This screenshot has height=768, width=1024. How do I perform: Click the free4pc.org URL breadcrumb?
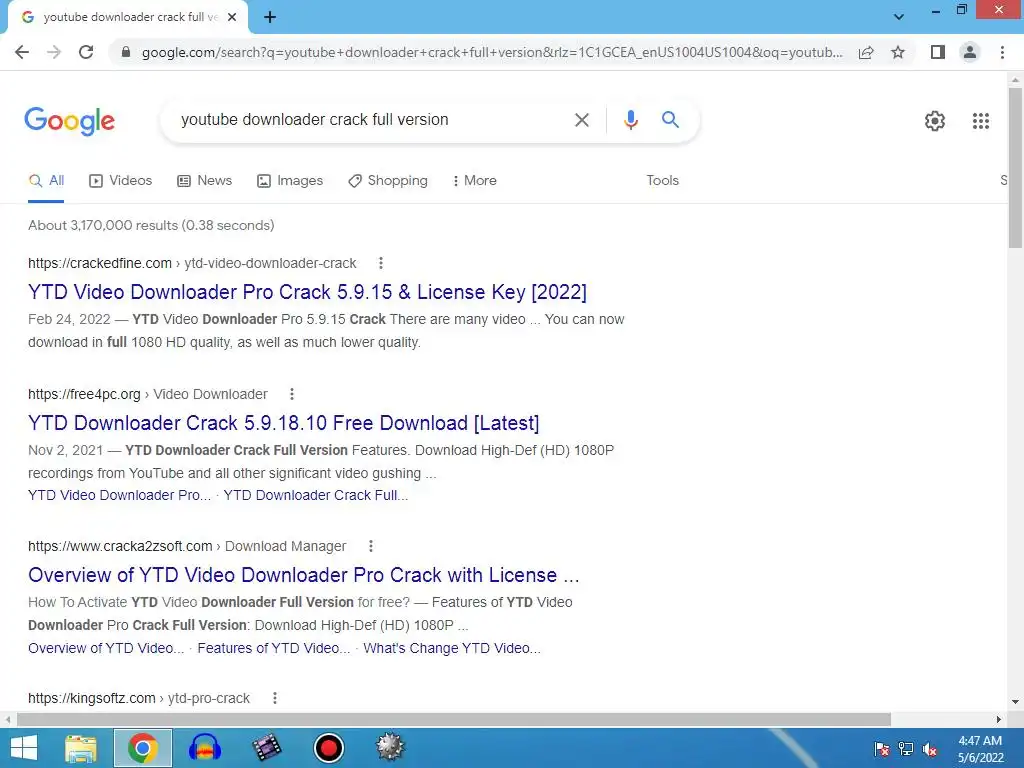148,394
